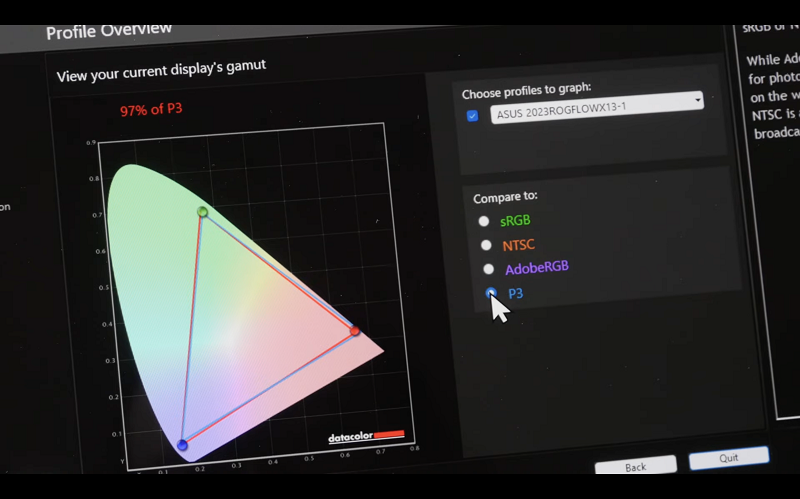Screen dimensions: 800x499
Task: Click the Back button
Action: click(636, 465)
